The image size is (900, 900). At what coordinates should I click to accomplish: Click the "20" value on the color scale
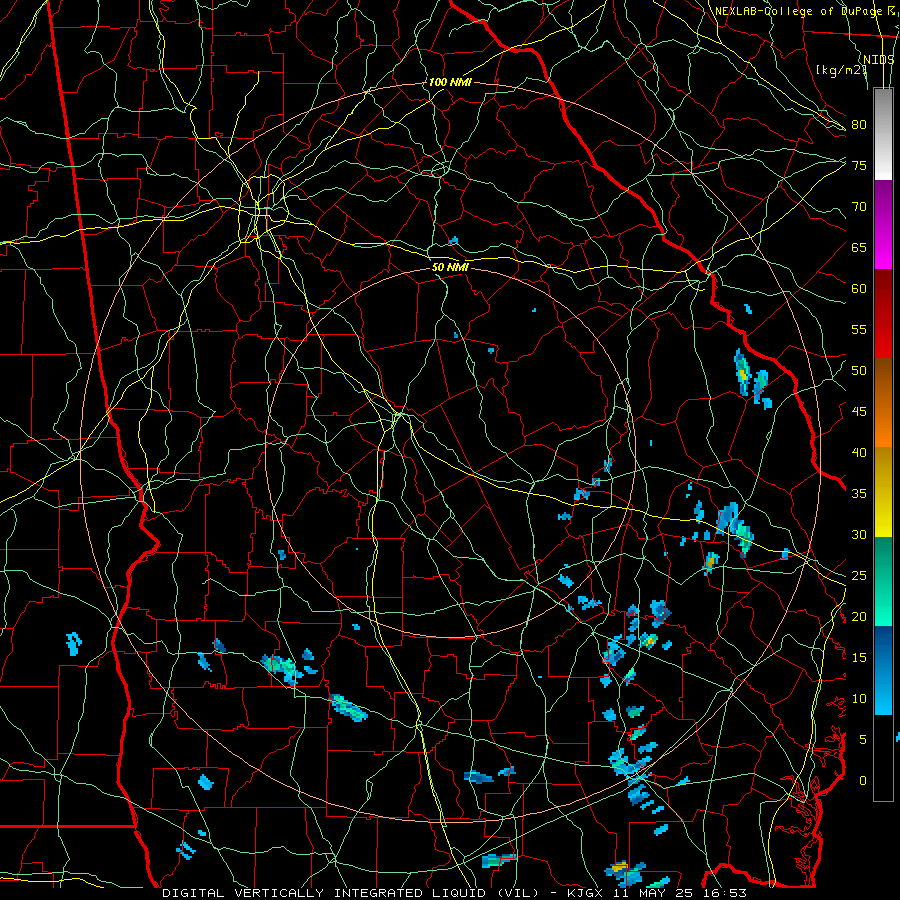859,616
